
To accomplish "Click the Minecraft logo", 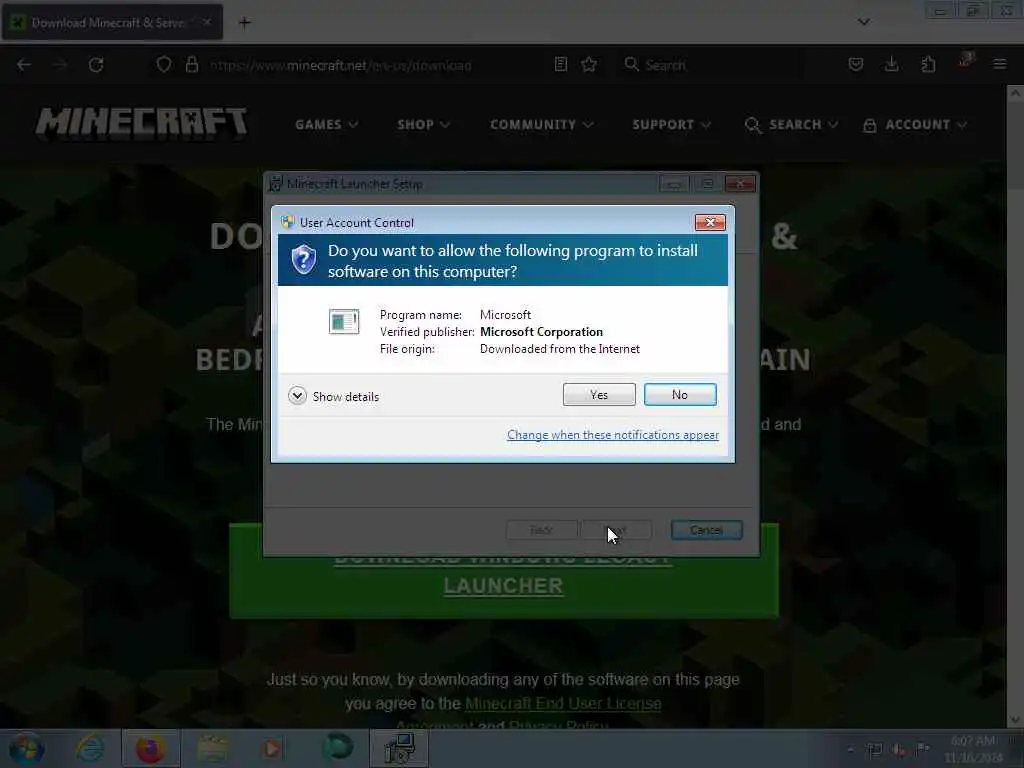I will (142, 123).
